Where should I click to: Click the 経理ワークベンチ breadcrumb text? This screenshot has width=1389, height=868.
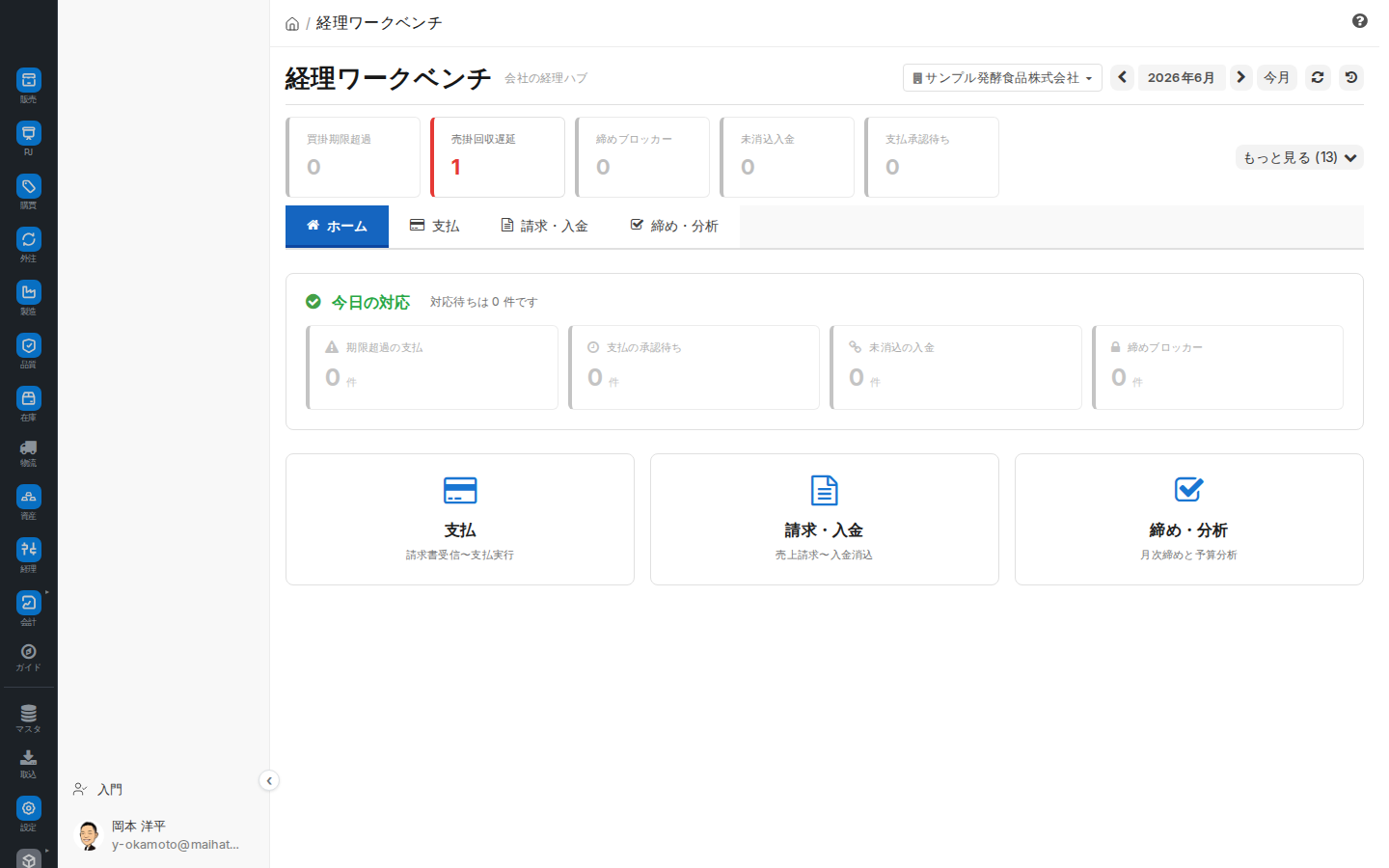point(379,23)
